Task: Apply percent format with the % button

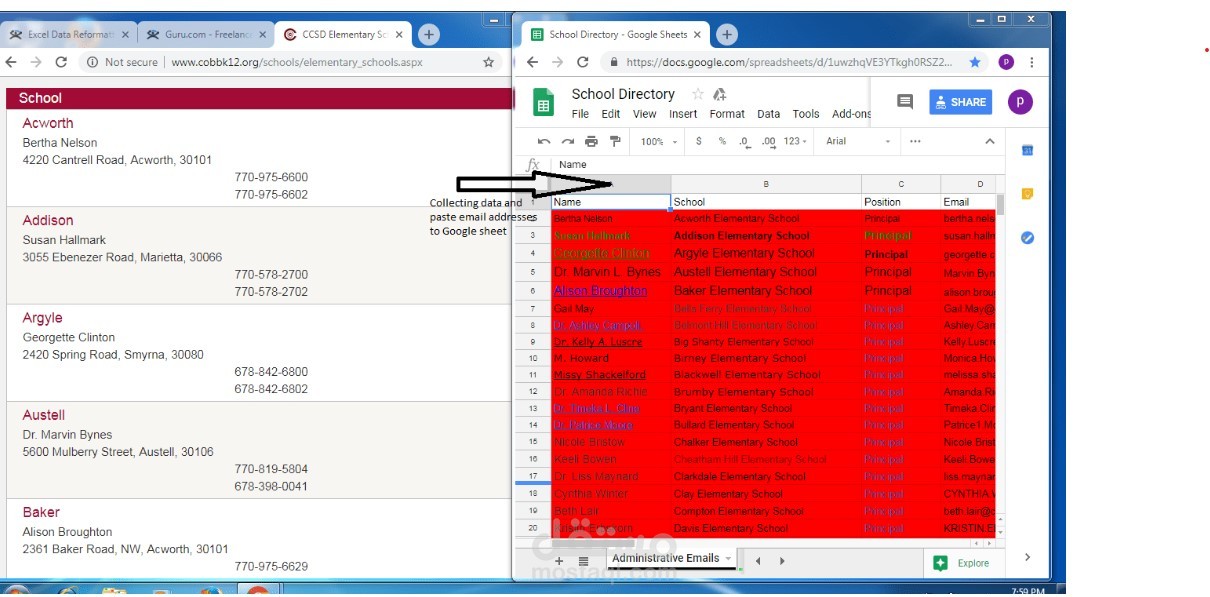Action: click(722, 141)
